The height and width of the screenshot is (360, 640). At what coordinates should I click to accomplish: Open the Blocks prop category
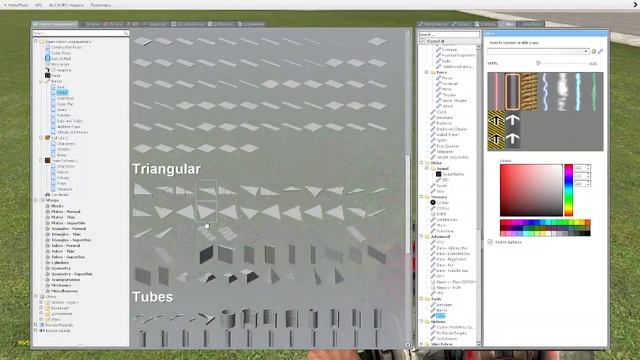[x=57, y=206]
